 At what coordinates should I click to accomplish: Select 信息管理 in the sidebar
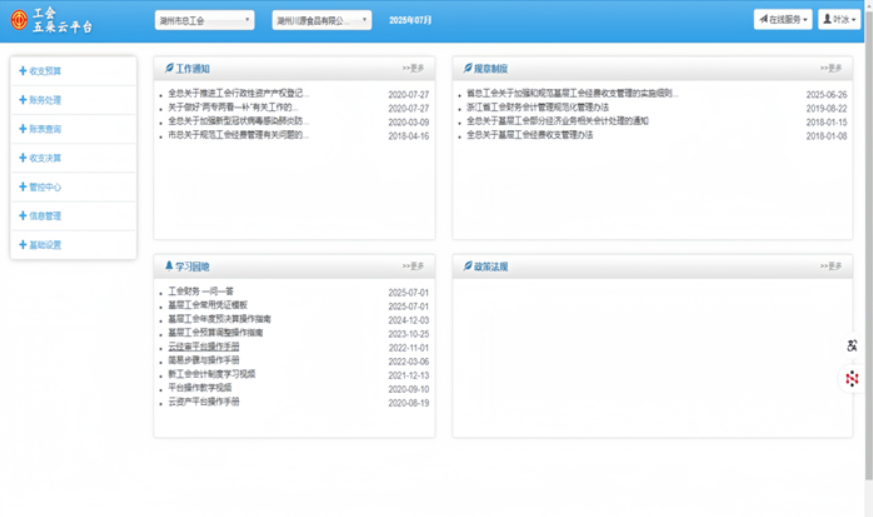pos(45,216)
